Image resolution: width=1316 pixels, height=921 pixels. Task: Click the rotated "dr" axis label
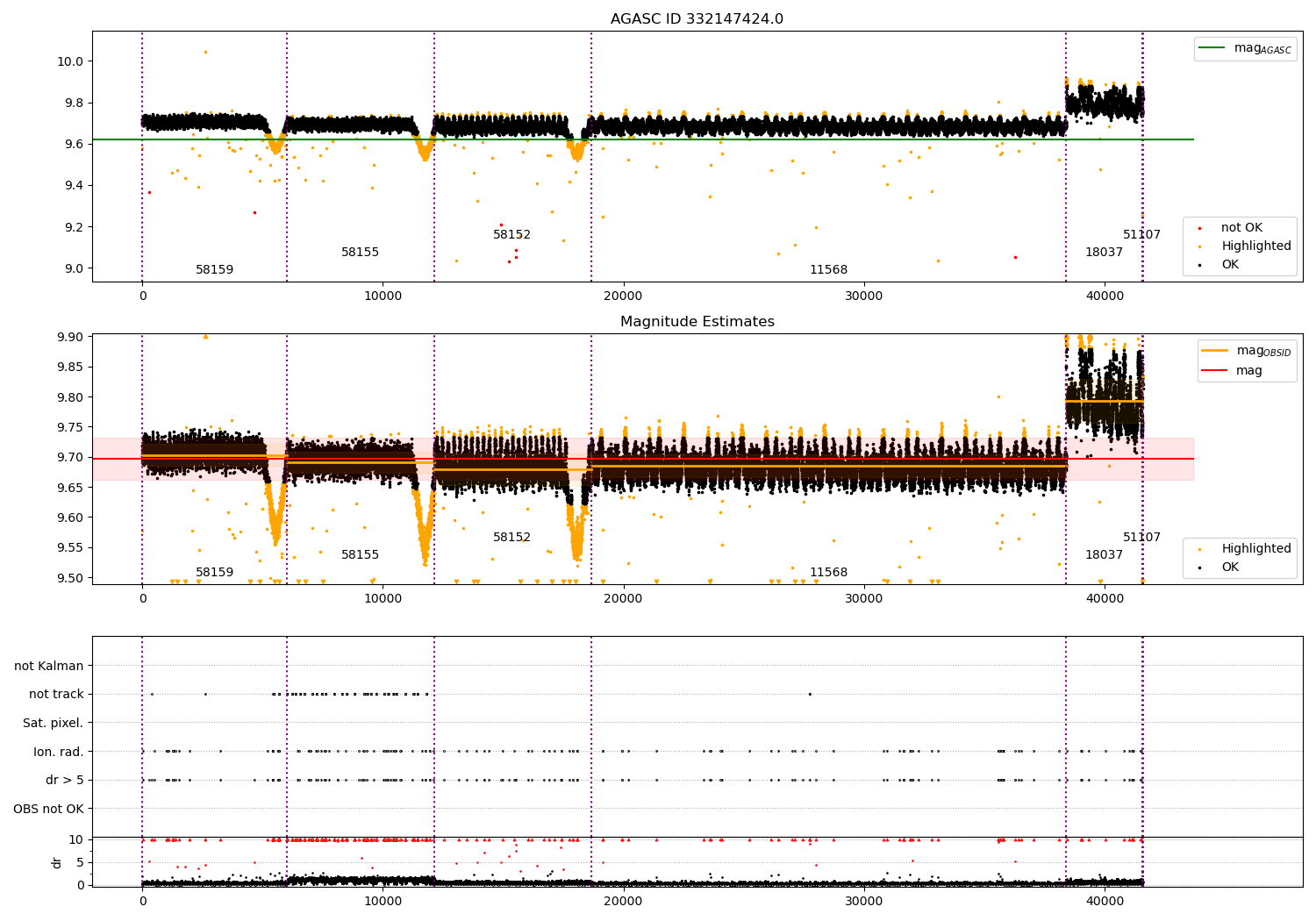point(57,862)
